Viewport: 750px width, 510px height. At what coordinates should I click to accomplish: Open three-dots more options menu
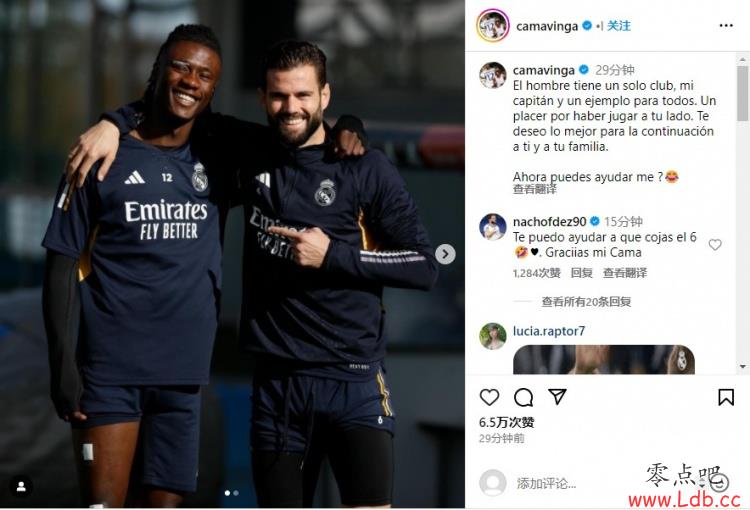(726, 25)
